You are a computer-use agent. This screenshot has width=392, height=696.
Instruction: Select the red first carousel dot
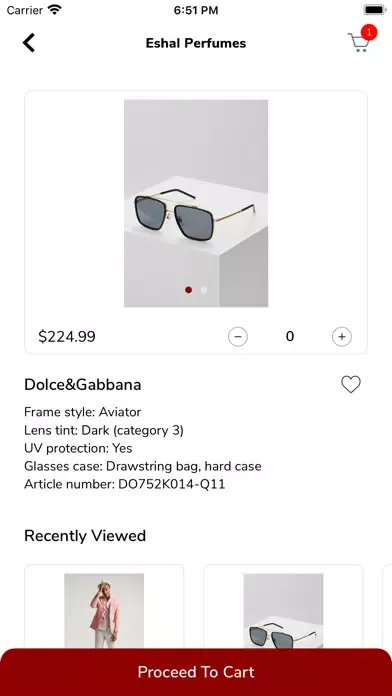point(189,290)
